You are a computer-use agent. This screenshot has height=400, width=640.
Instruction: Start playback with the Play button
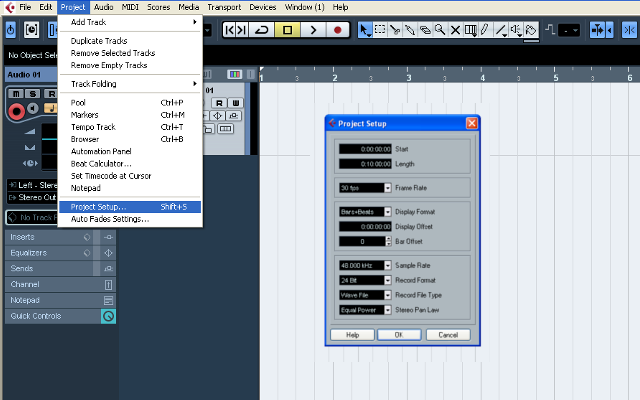coord(313,30)
